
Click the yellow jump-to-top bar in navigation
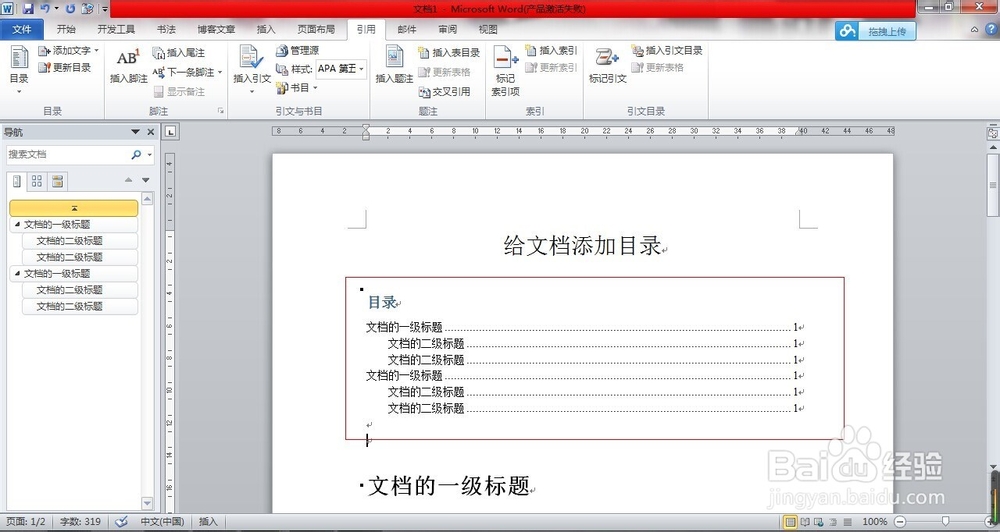[74, 208]
